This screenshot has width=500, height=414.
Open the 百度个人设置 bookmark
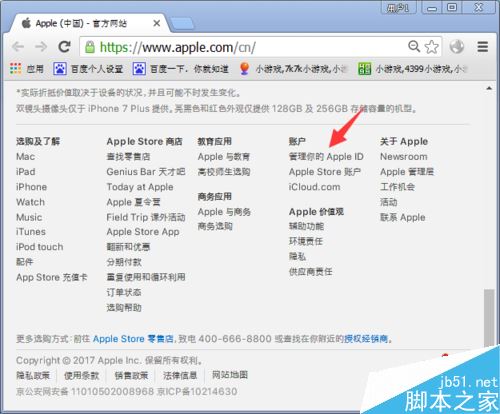point(88,69)
